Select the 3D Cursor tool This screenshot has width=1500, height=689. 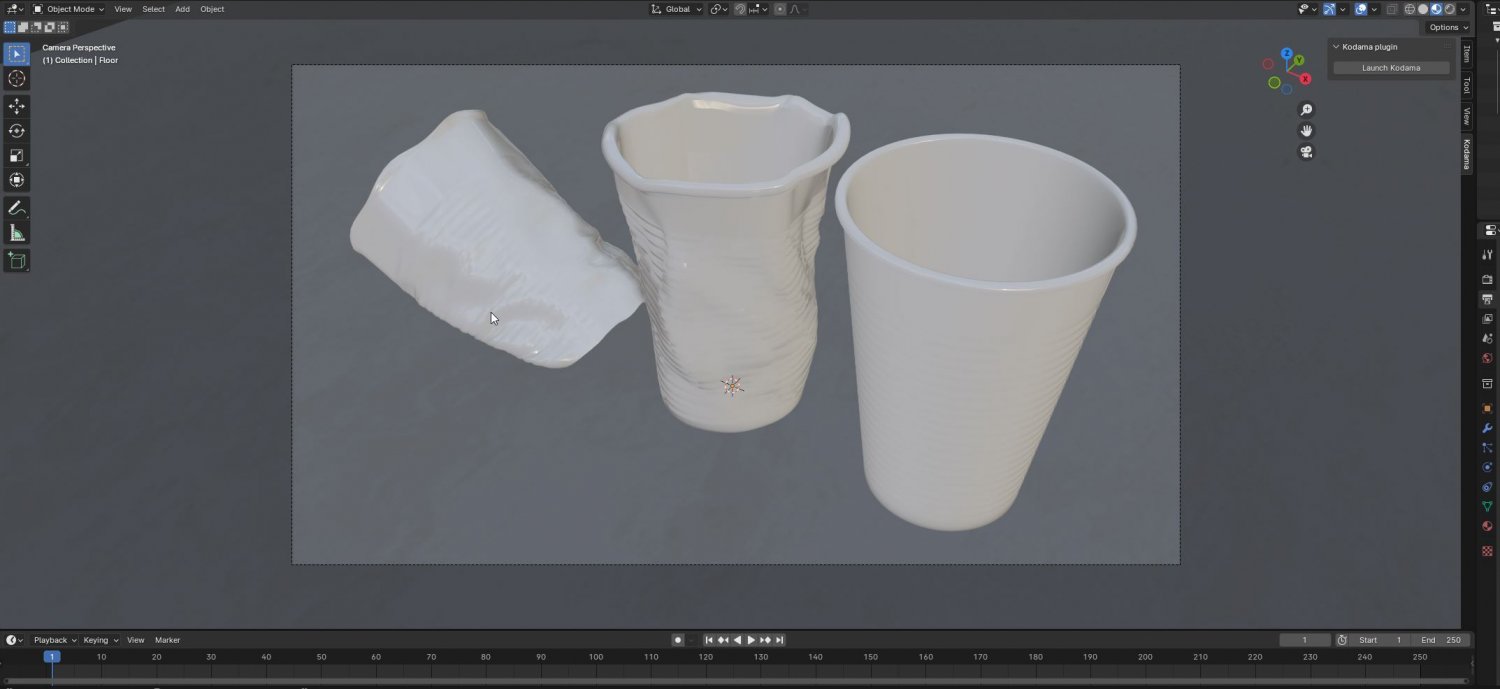17,79
